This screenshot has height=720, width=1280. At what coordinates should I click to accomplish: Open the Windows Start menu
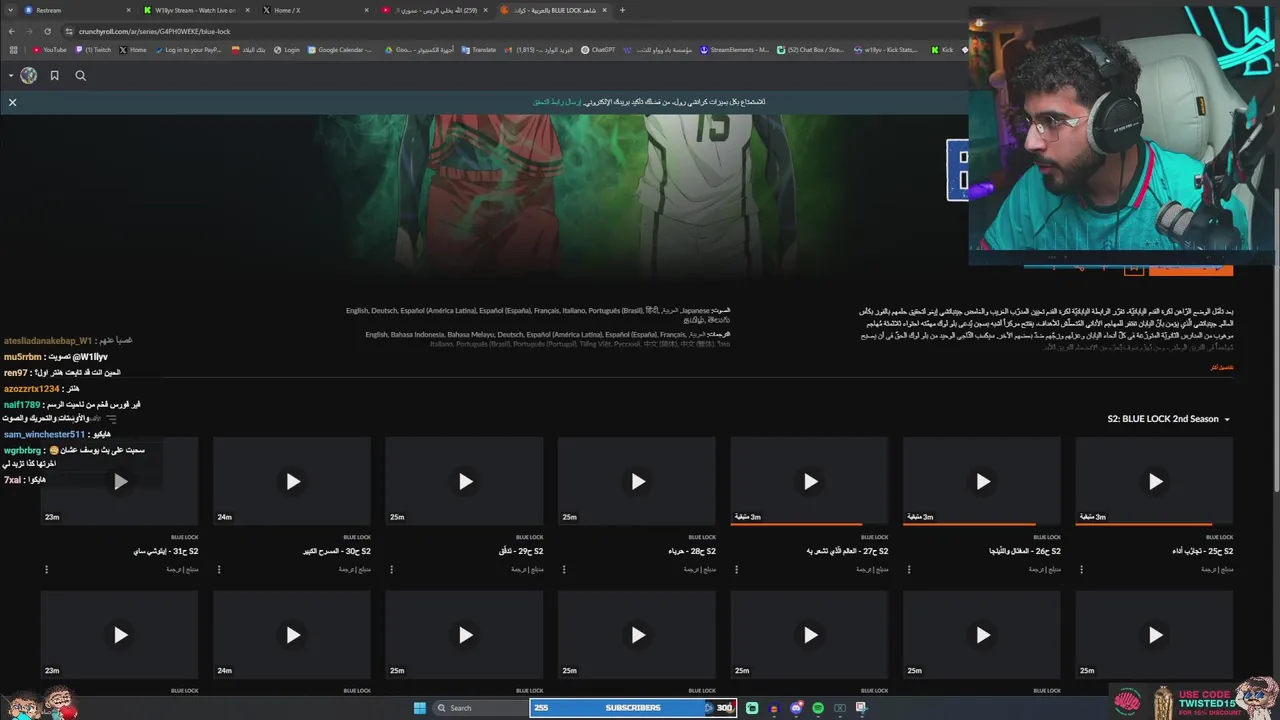[x=420, y=708]
